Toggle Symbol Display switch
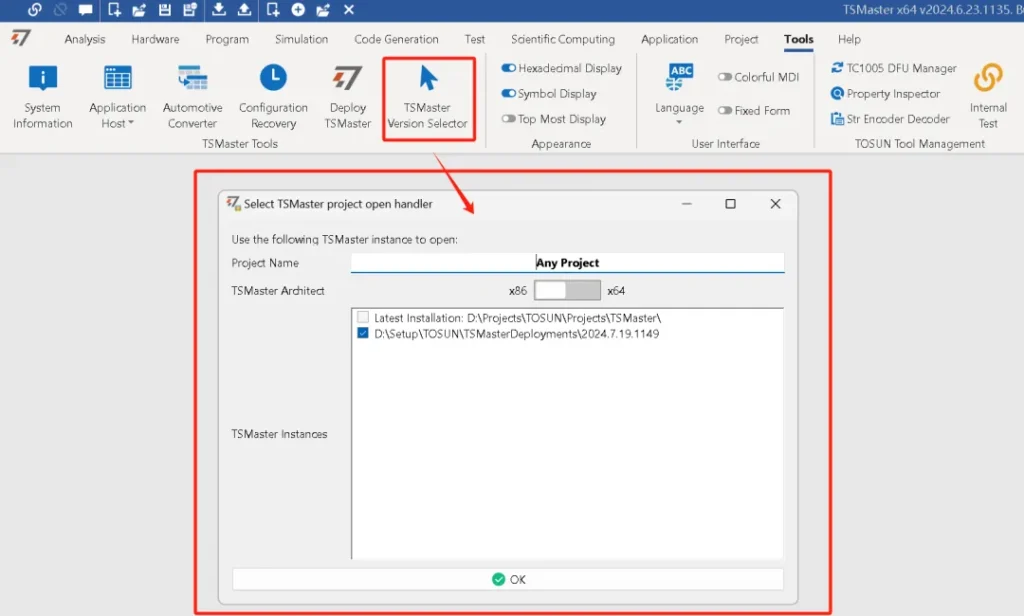This screenshot has width=1024, height=616. [x=509, y=94]
